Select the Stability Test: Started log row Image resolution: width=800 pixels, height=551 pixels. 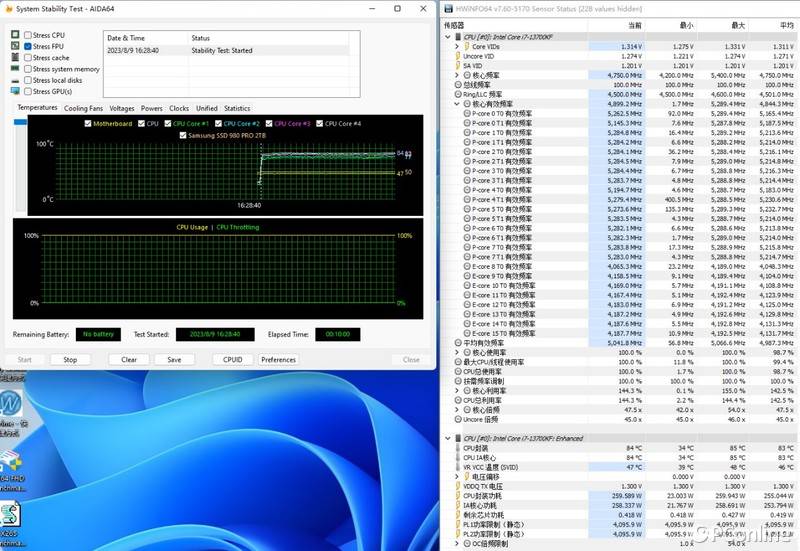click(x=227, y=51)
